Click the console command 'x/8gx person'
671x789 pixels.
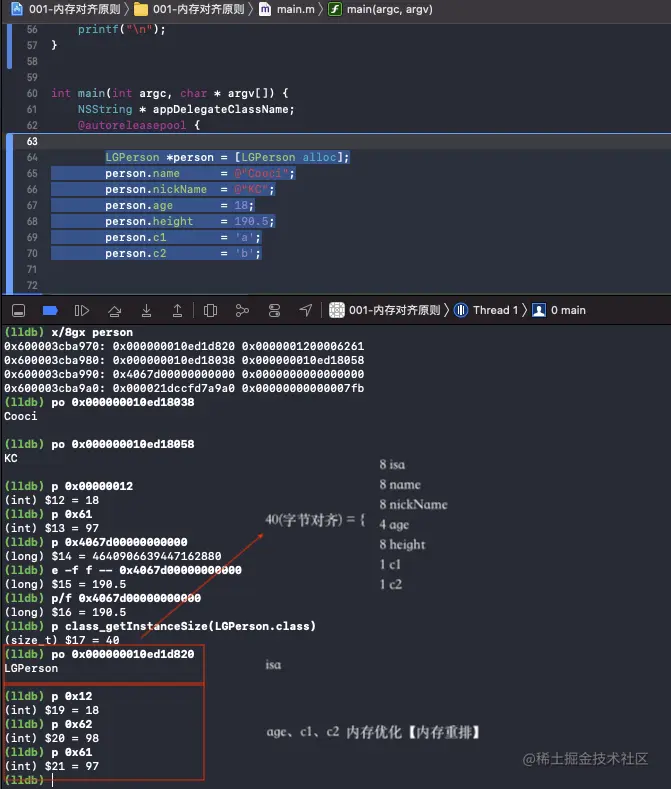pyautogui.click(x=92, y=333)
